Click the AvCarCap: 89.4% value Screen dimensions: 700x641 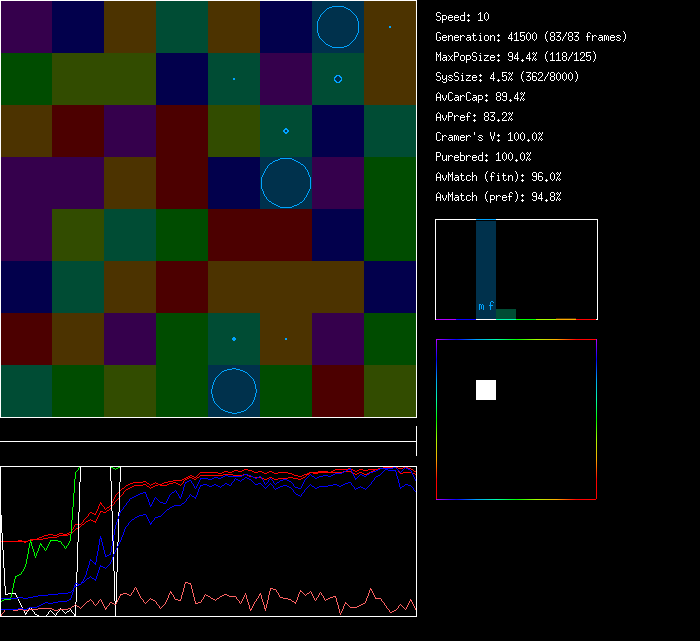click(480, 97)
